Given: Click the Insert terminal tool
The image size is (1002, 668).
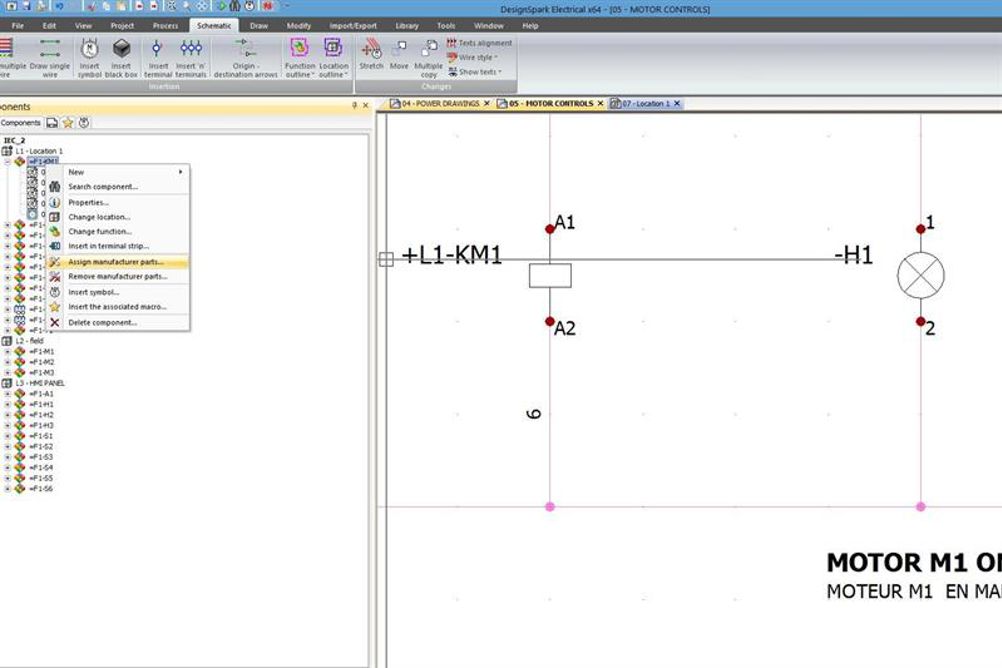Looking at the screenshot, I should pyautogui.click(x=158, y=58).
